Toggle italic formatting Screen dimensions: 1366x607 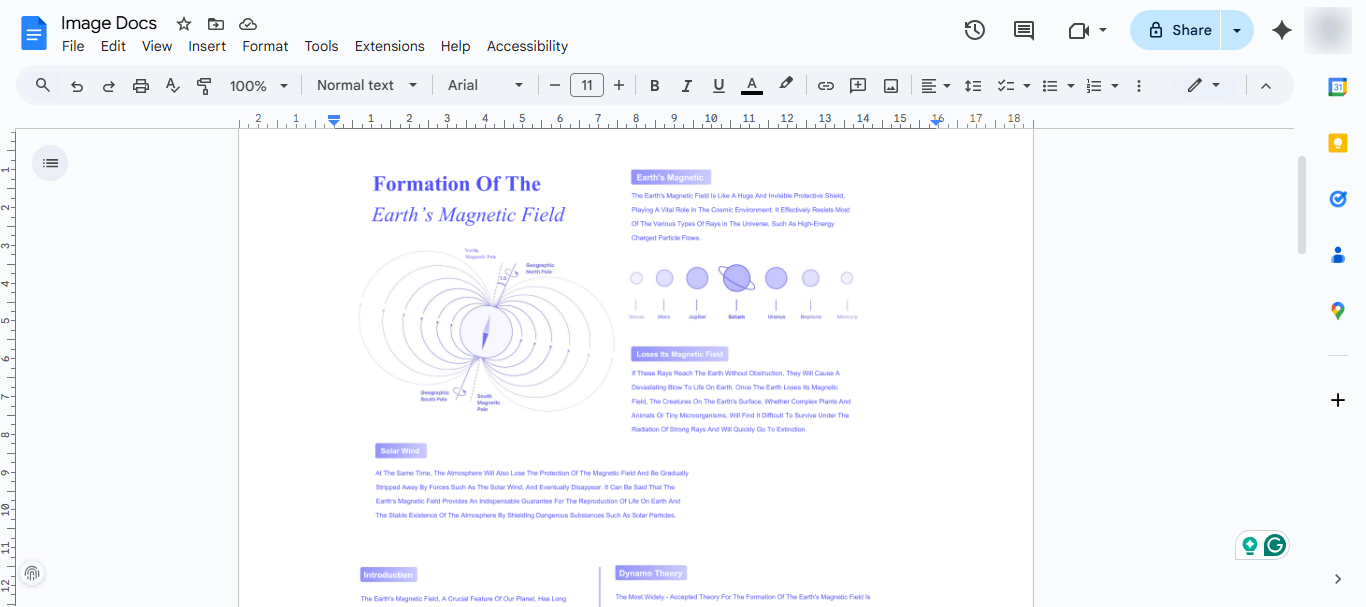(686, 86)
